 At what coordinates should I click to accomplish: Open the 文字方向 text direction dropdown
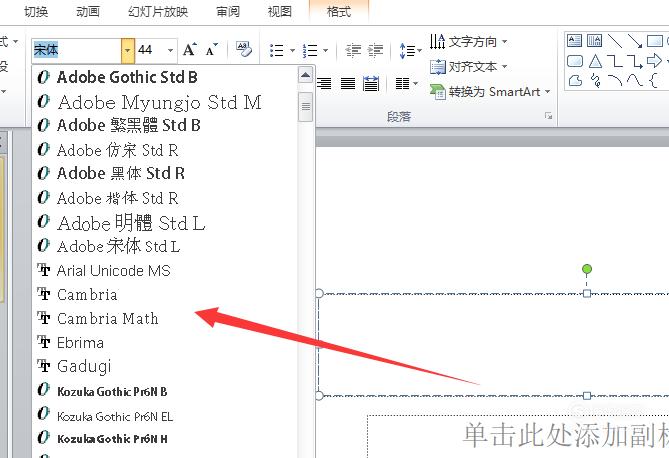pos(468,41)
